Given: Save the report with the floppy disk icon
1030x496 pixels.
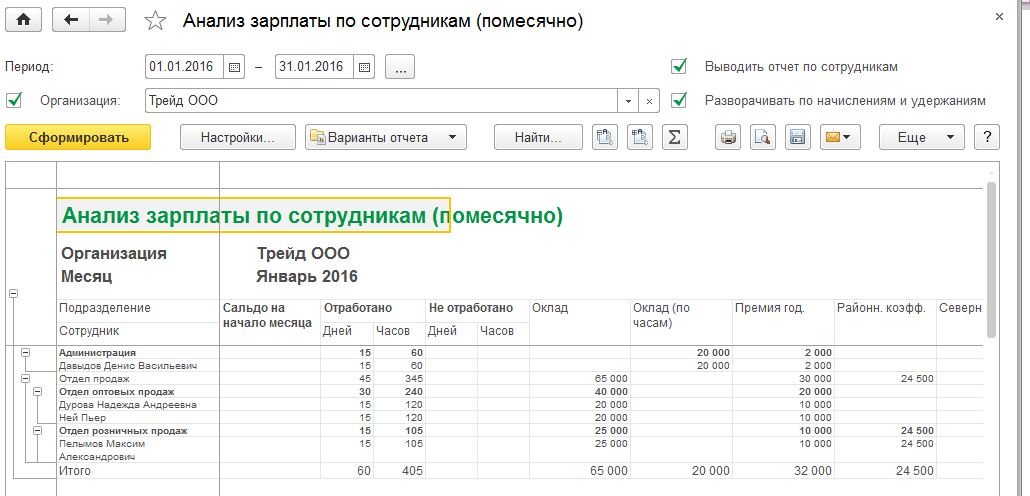Looking at the screenshot, I should 797,137.
